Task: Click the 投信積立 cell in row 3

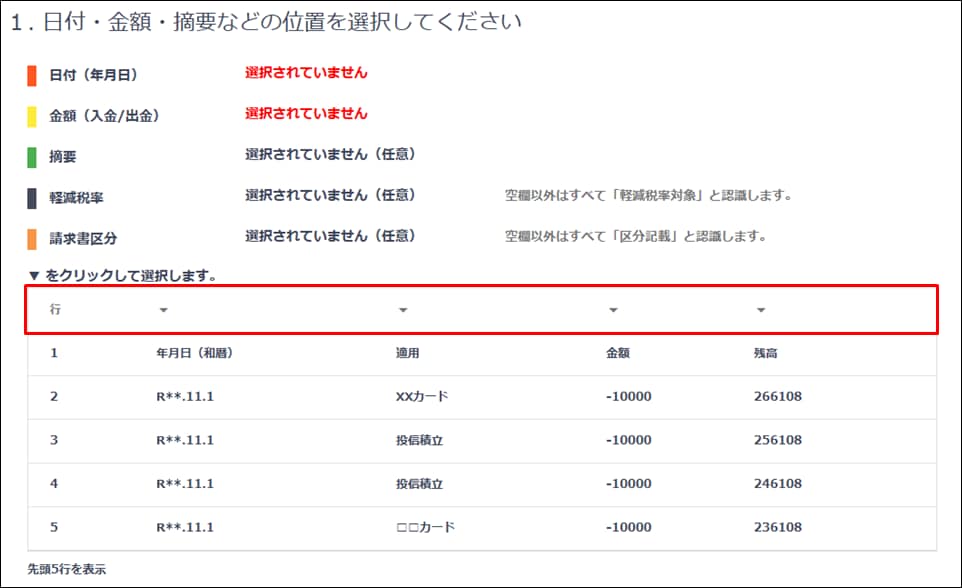Action: tap(420, 440)
